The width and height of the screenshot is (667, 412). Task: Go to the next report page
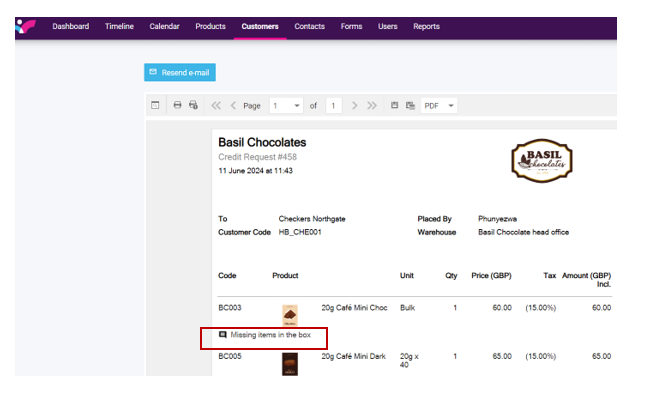pyautogui.click(x=354, y=105)
